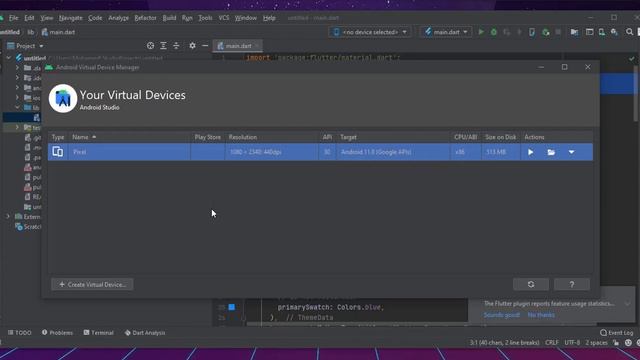Screen dimensions: 640x360
Task: Open the Event Log
Action: tap(616, 333)
